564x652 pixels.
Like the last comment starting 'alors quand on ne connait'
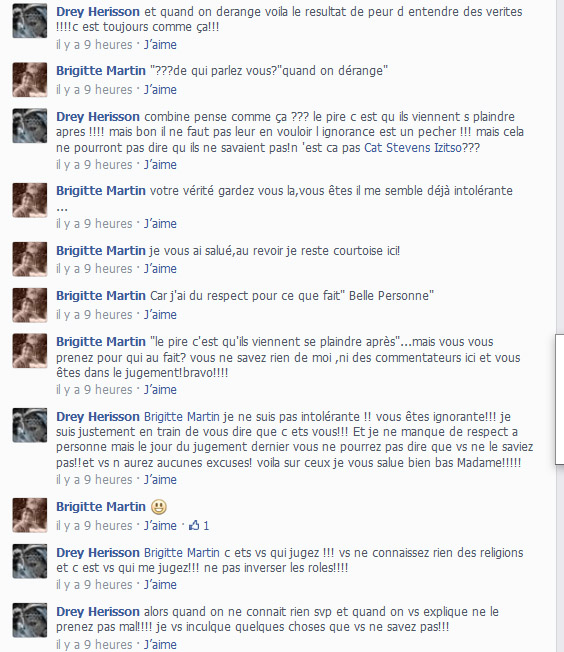click(160, 644)
